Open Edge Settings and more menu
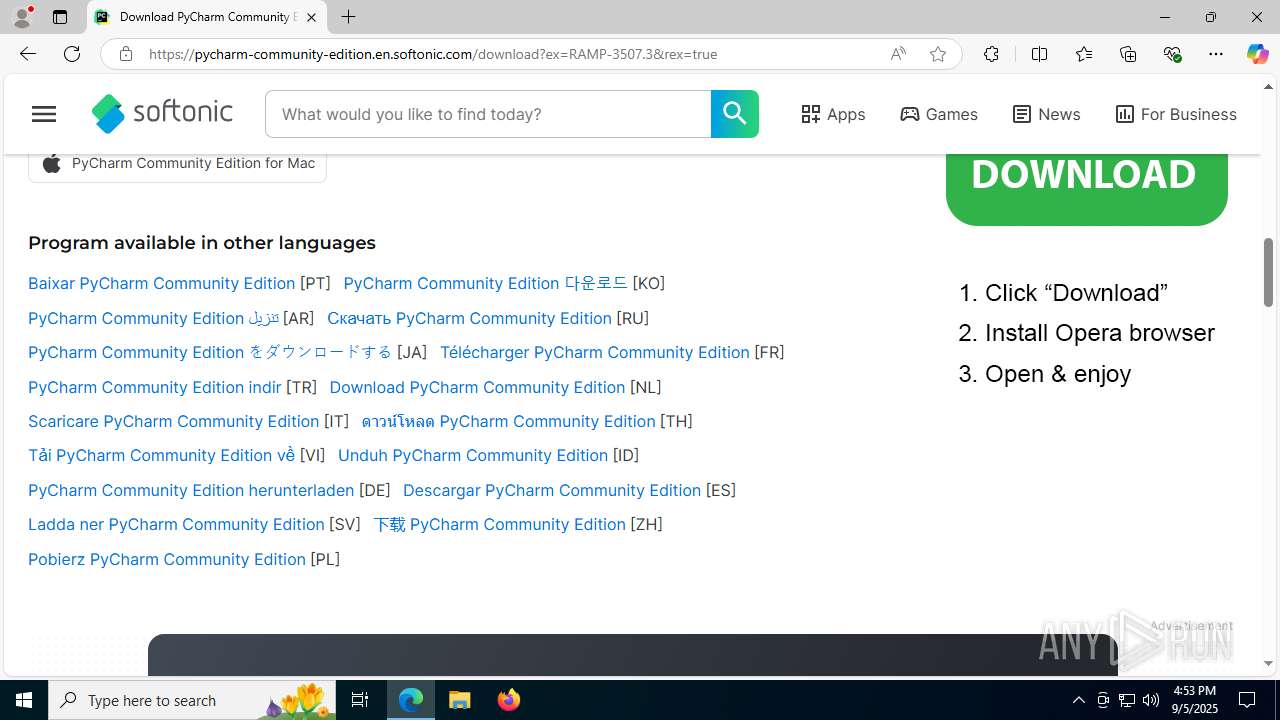The width and height of the screenshot is (1280, 720). 1216,54
